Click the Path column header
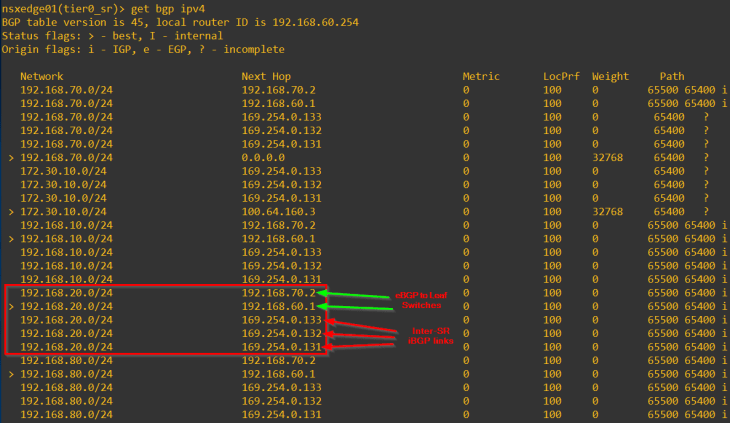The height and width of the screenshot is (423, 730). (x=672, y=76)
